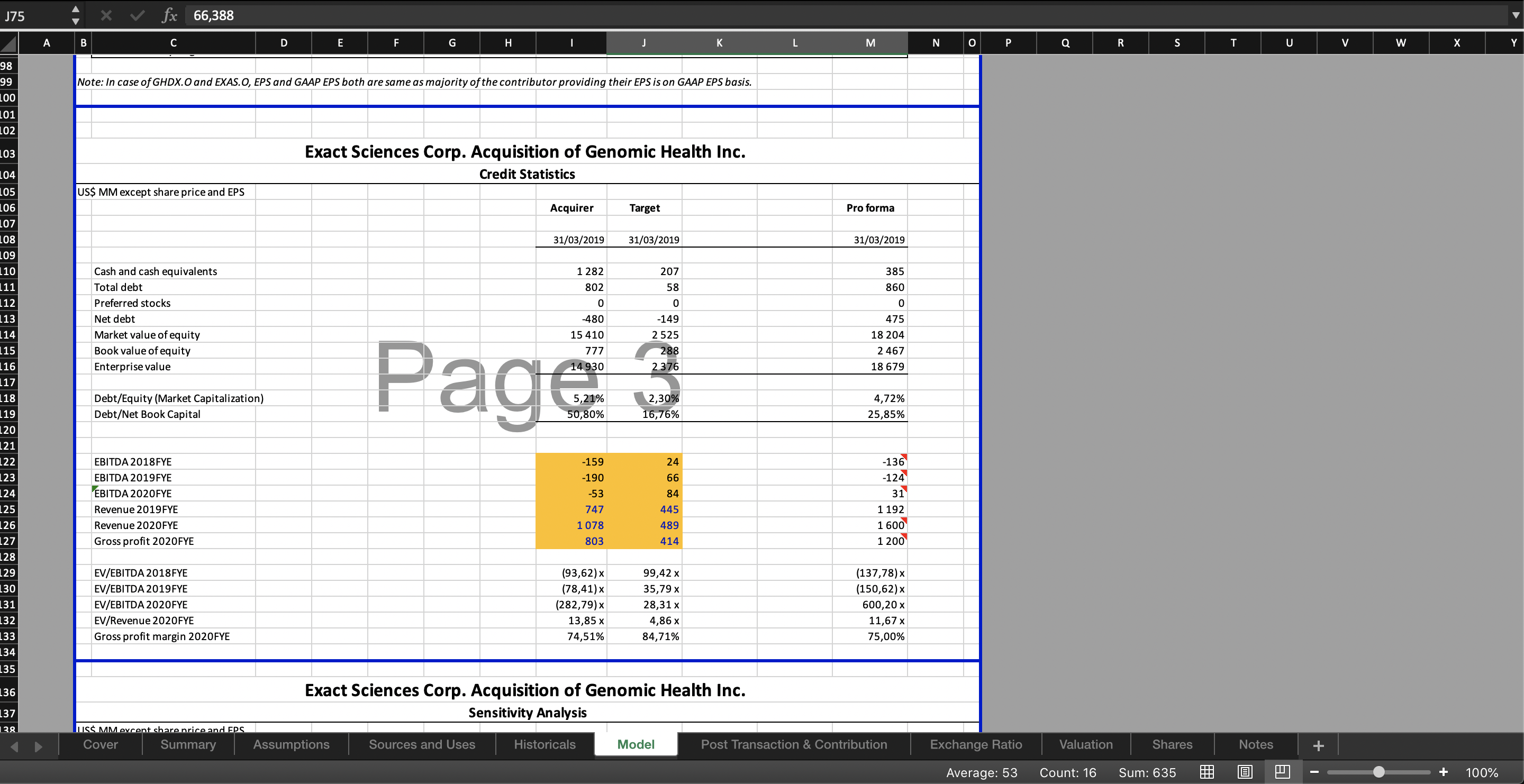This screenshot has width=1524, height=784.
Task: Click the Count: 16 status entry
Action: (1067, 772)
